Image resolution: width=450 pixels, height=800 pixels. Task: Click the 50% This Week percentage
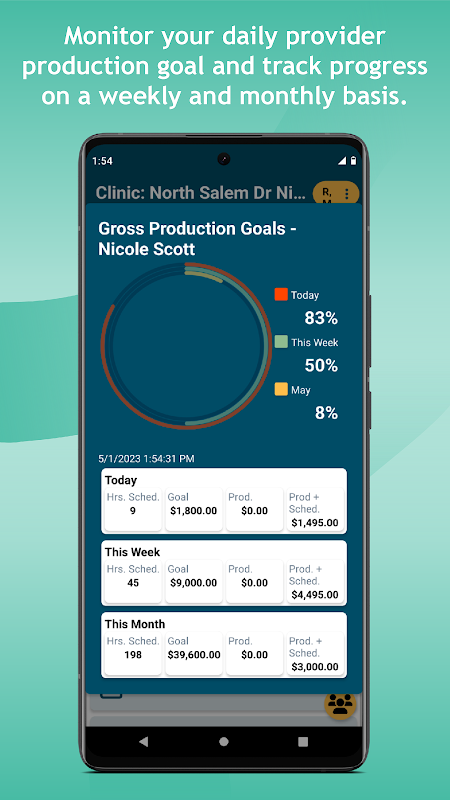pos(321,366)
